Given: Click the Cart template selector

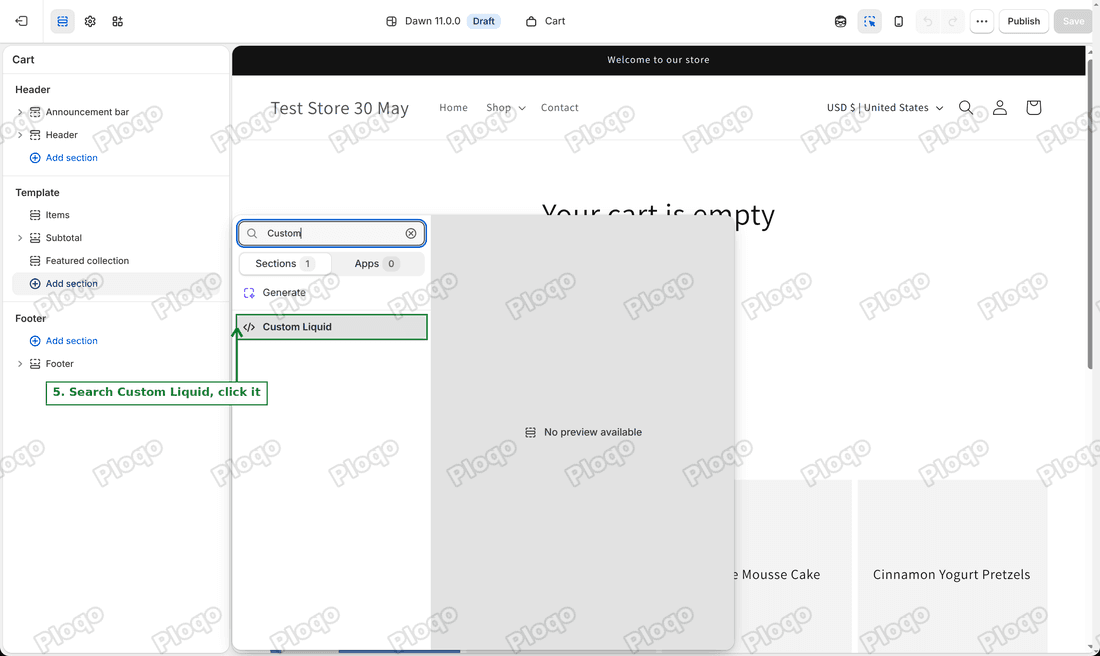Looking at the screenshot, I should click(545, 21).
